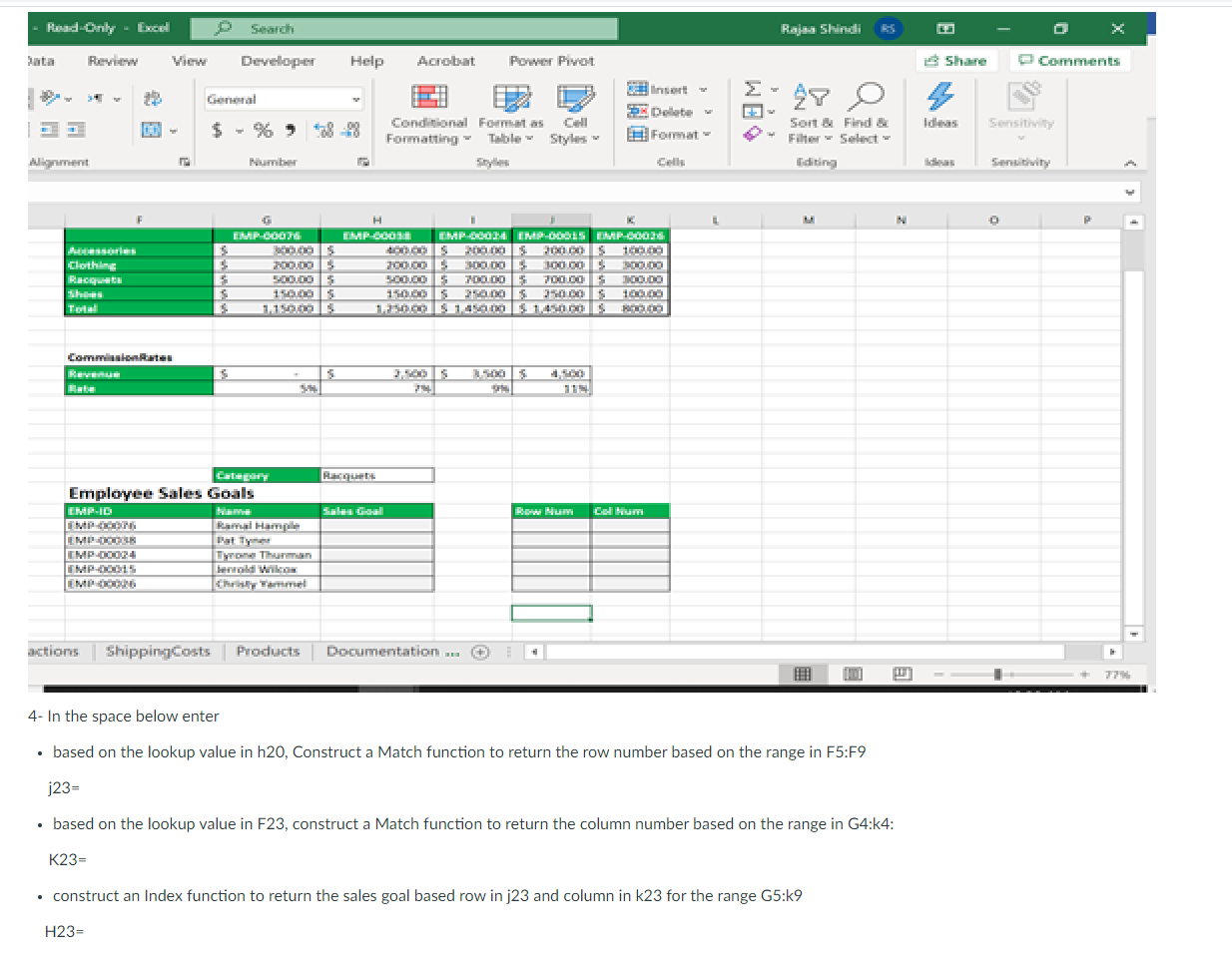Open Find & Select
The image size is (1232, 961).
pos(866,114)
